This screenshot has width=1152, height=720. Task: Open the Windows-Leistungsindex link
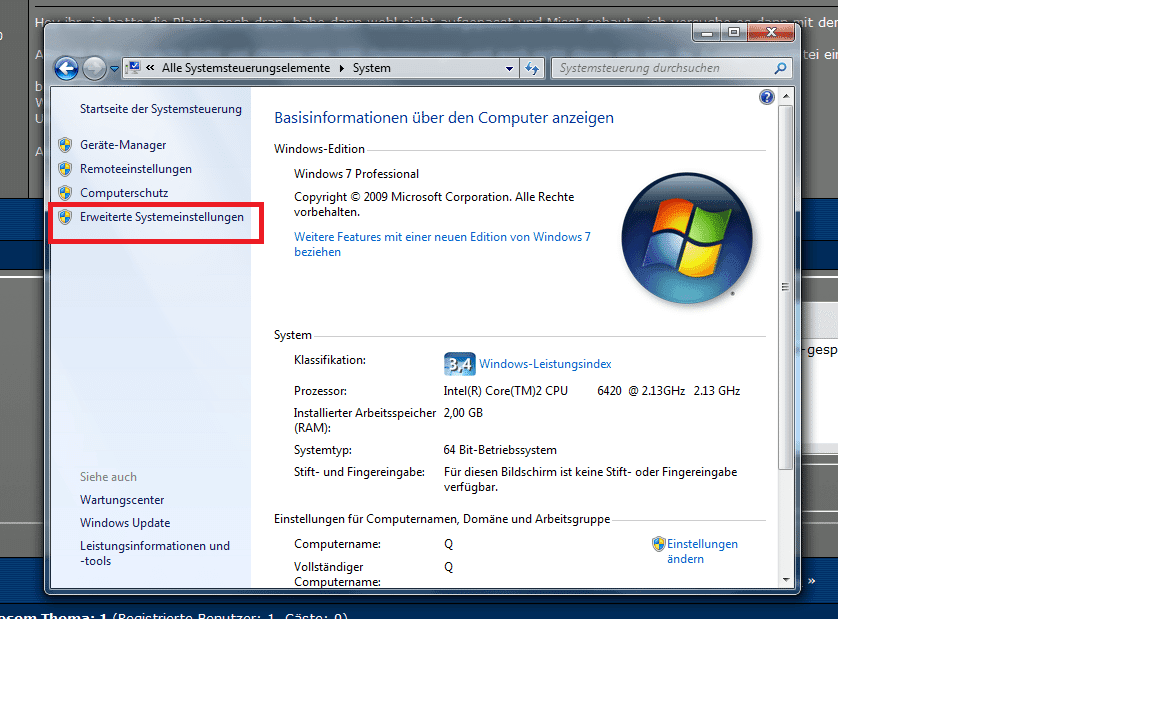pyautogui.click(x=545, y=364)
